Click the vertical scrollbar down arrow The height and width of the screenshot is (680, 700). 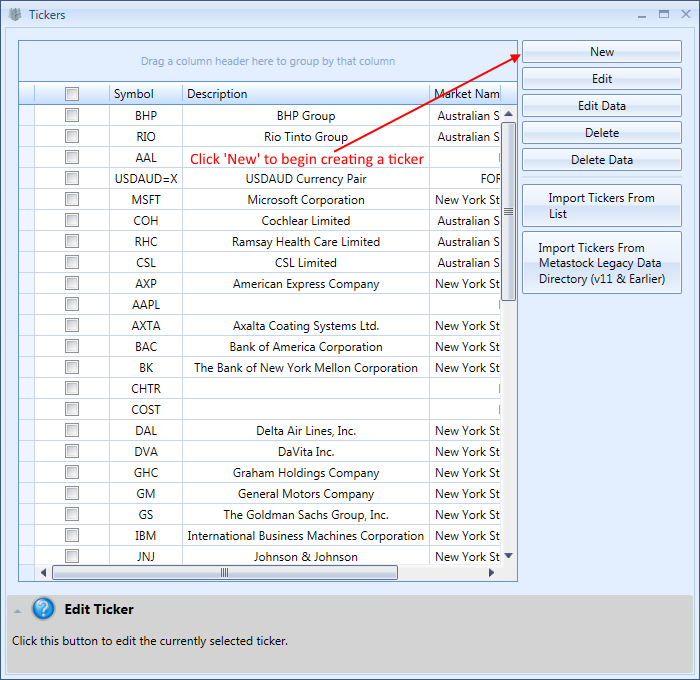pyautogui.click(x=508, y=556)
